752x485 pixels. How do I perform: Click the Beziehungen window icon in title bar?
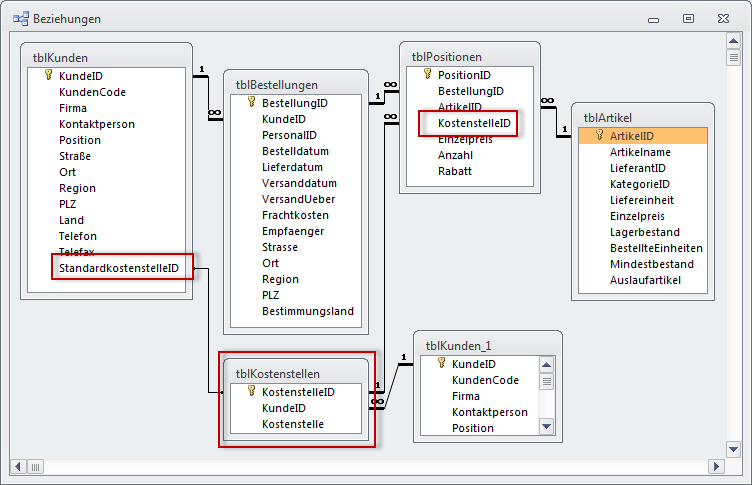click(20, 19)
